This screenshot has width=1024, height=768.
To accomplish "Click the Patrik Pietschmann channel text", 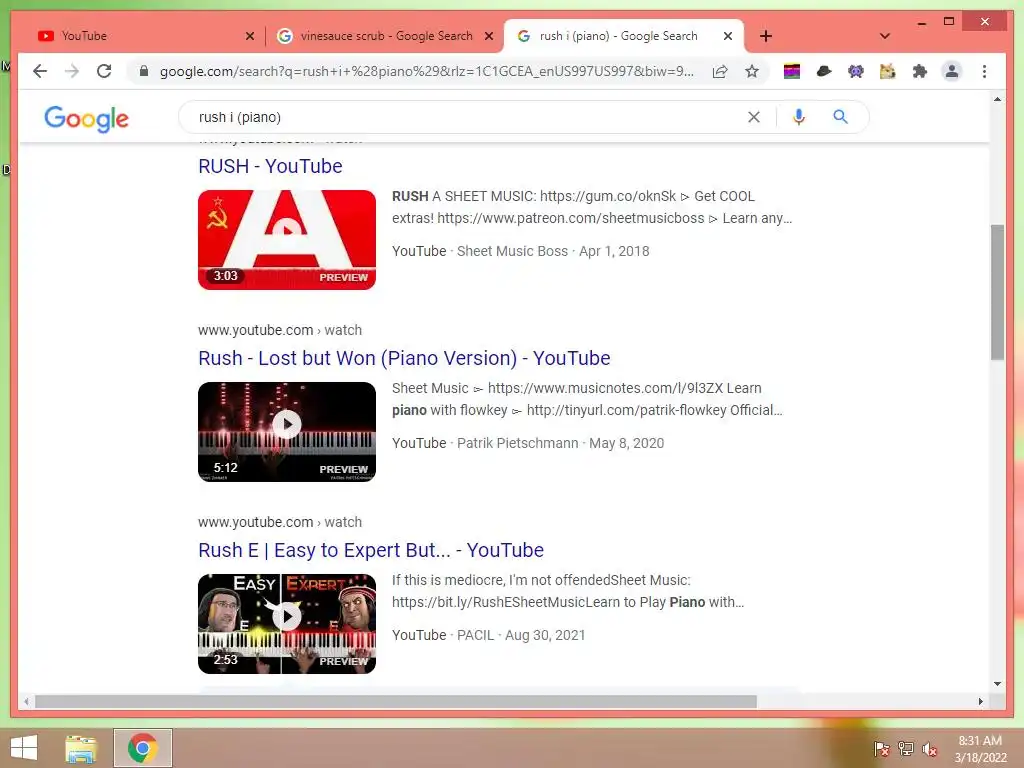I will click(x=517, y=443).
